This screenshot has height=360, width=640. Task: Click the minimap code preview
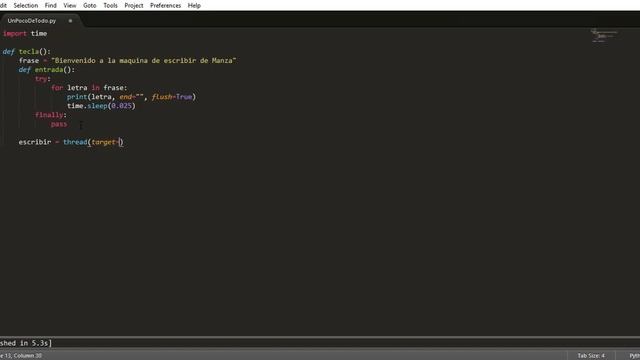tap(604, 36)
